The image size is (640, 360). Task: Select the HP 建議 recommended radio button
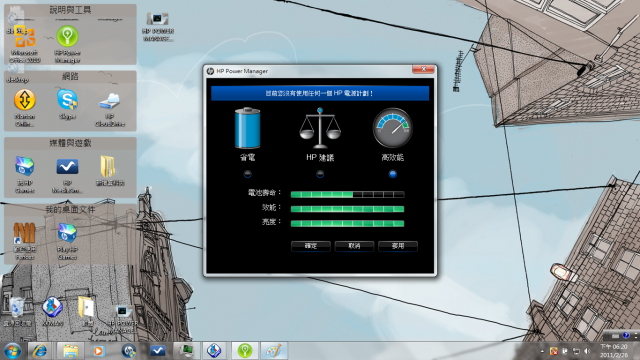pos(320,174)
